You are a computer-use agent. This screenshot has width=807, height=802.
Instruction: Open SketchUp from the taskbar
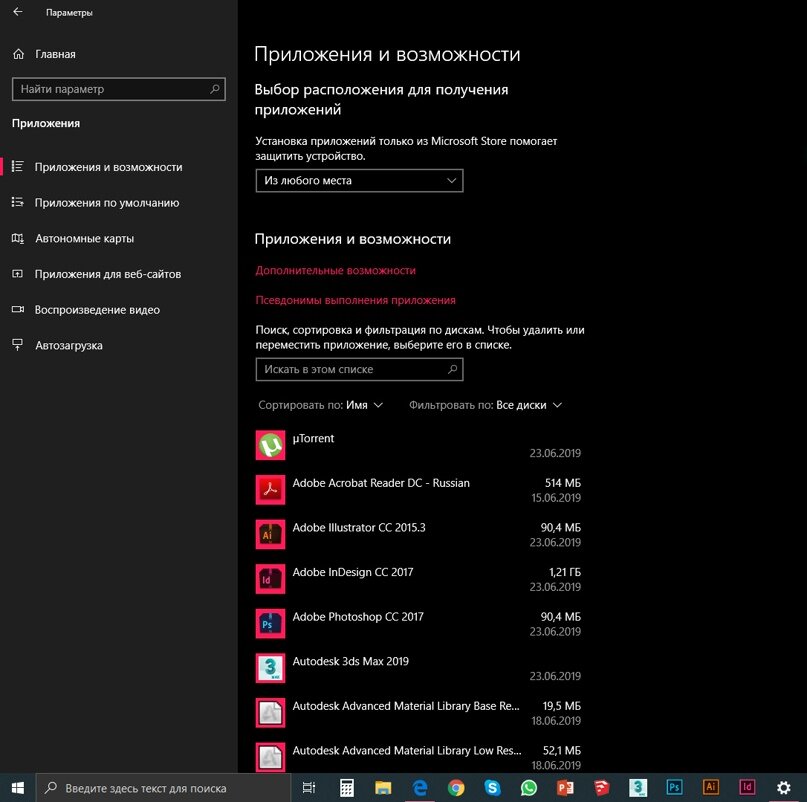[601, 788]
